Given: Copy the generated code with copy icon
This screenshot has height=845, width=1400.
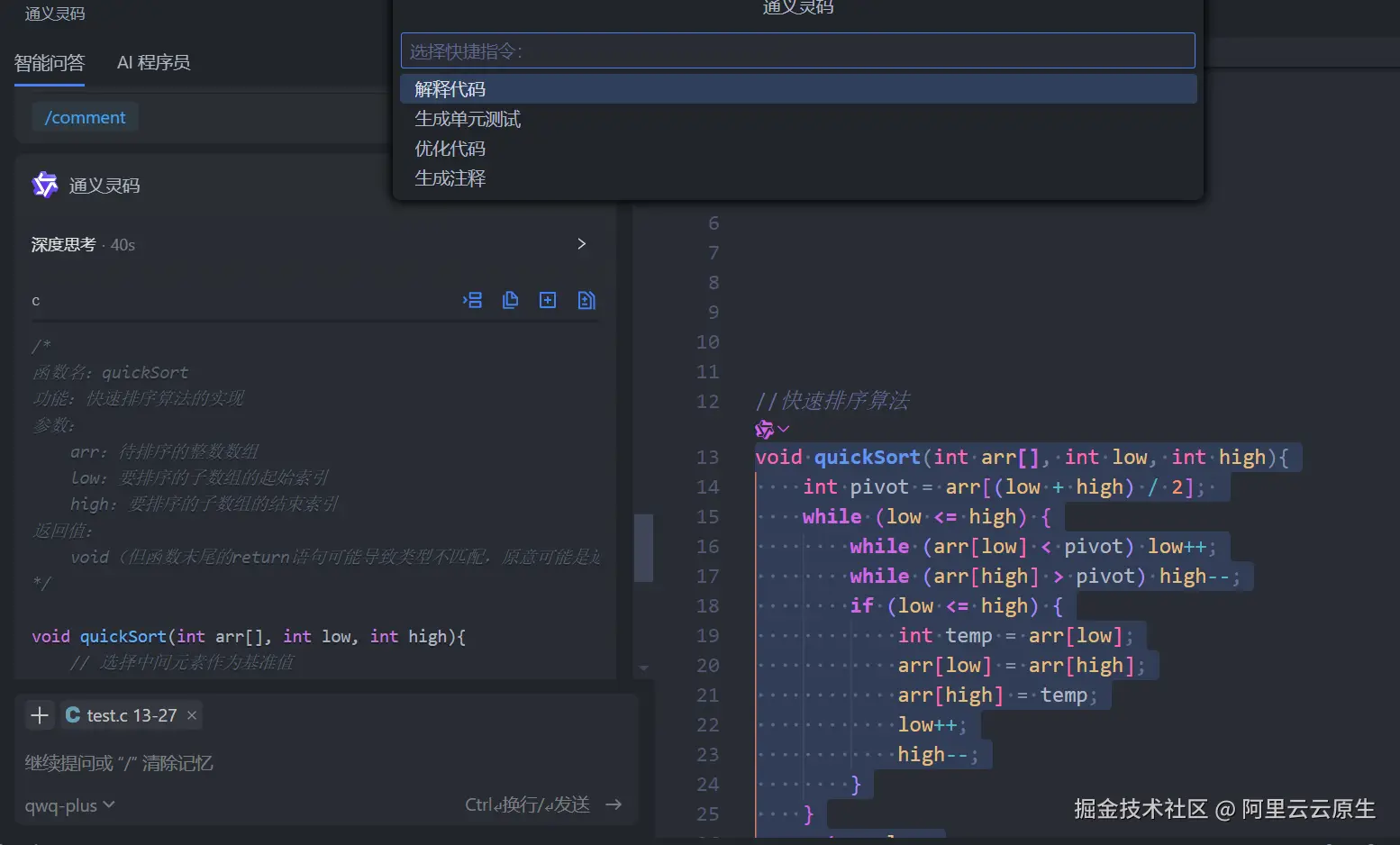Looking at the screenshot, I should pos(510,300).
